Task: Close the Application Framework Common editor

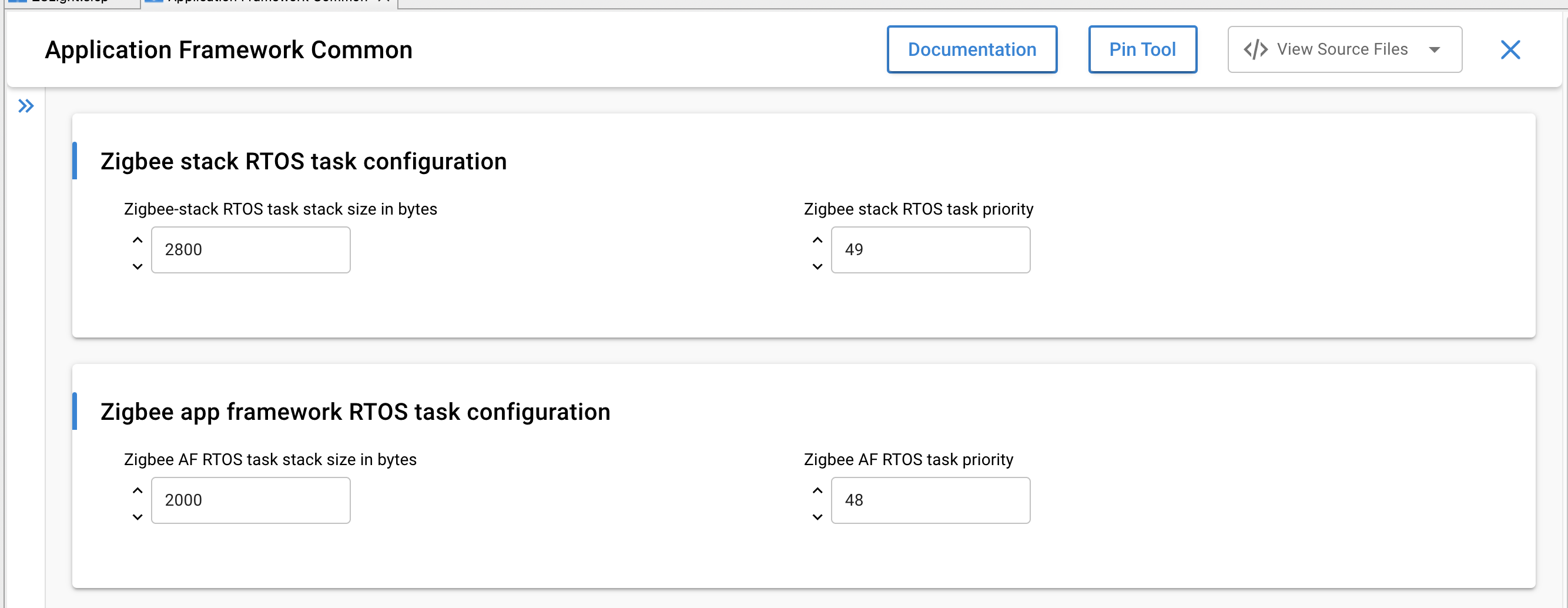Action: pos(1510,49)
